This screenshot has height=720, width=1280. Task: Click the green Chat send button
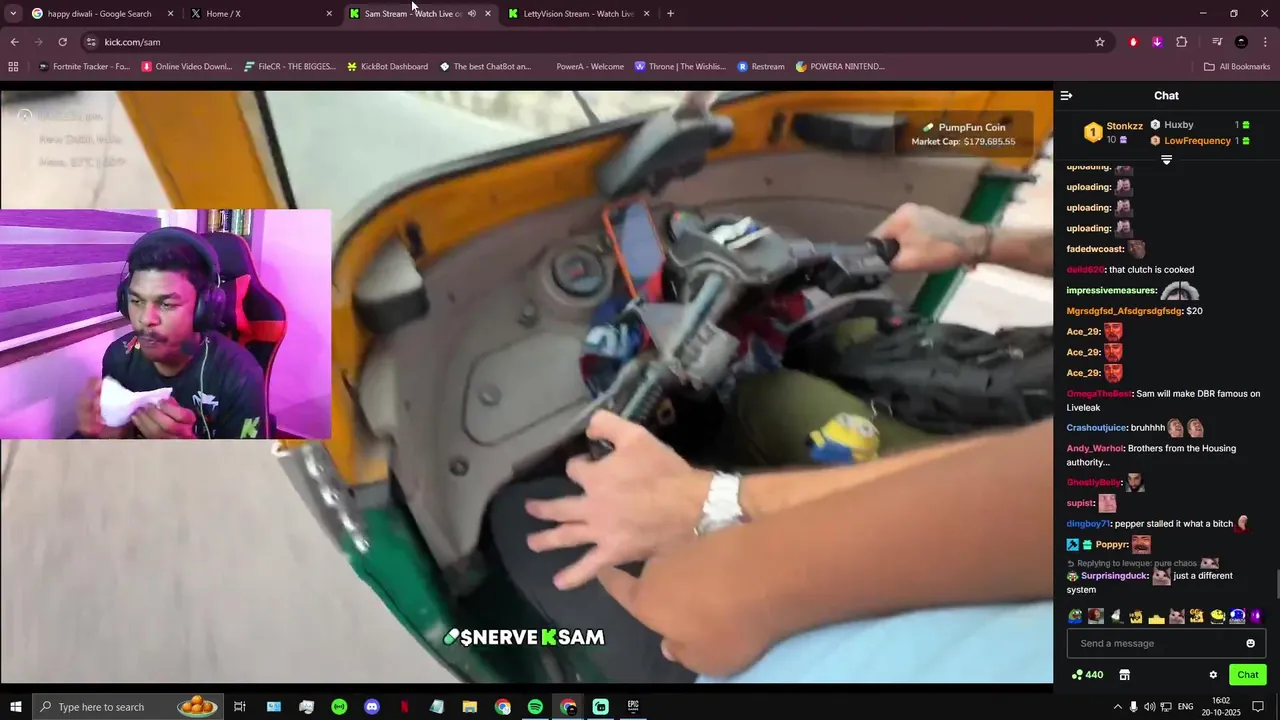pos(1247,675)
